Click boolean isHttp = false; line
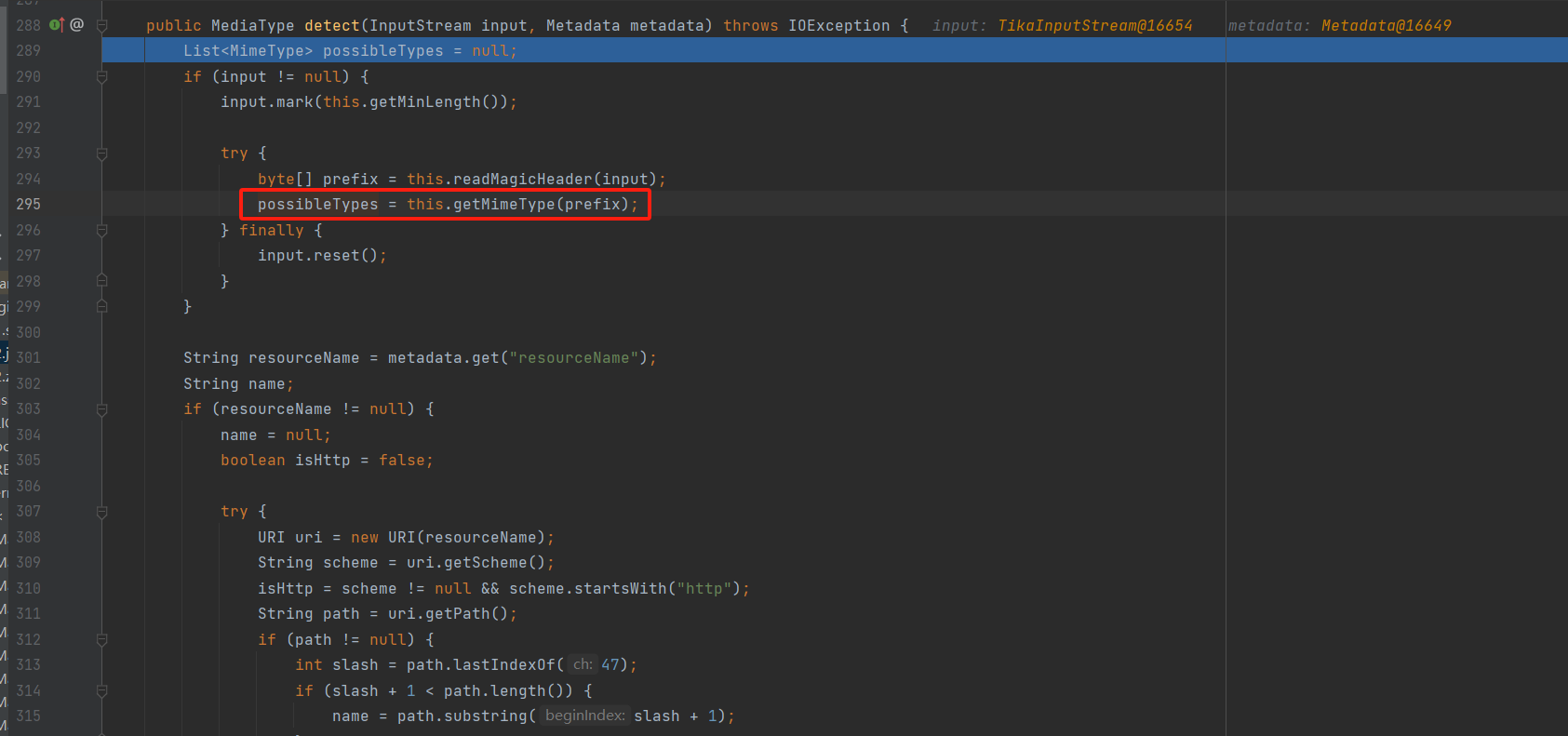This screenshot has width=1568, height=736. (327, 460)
